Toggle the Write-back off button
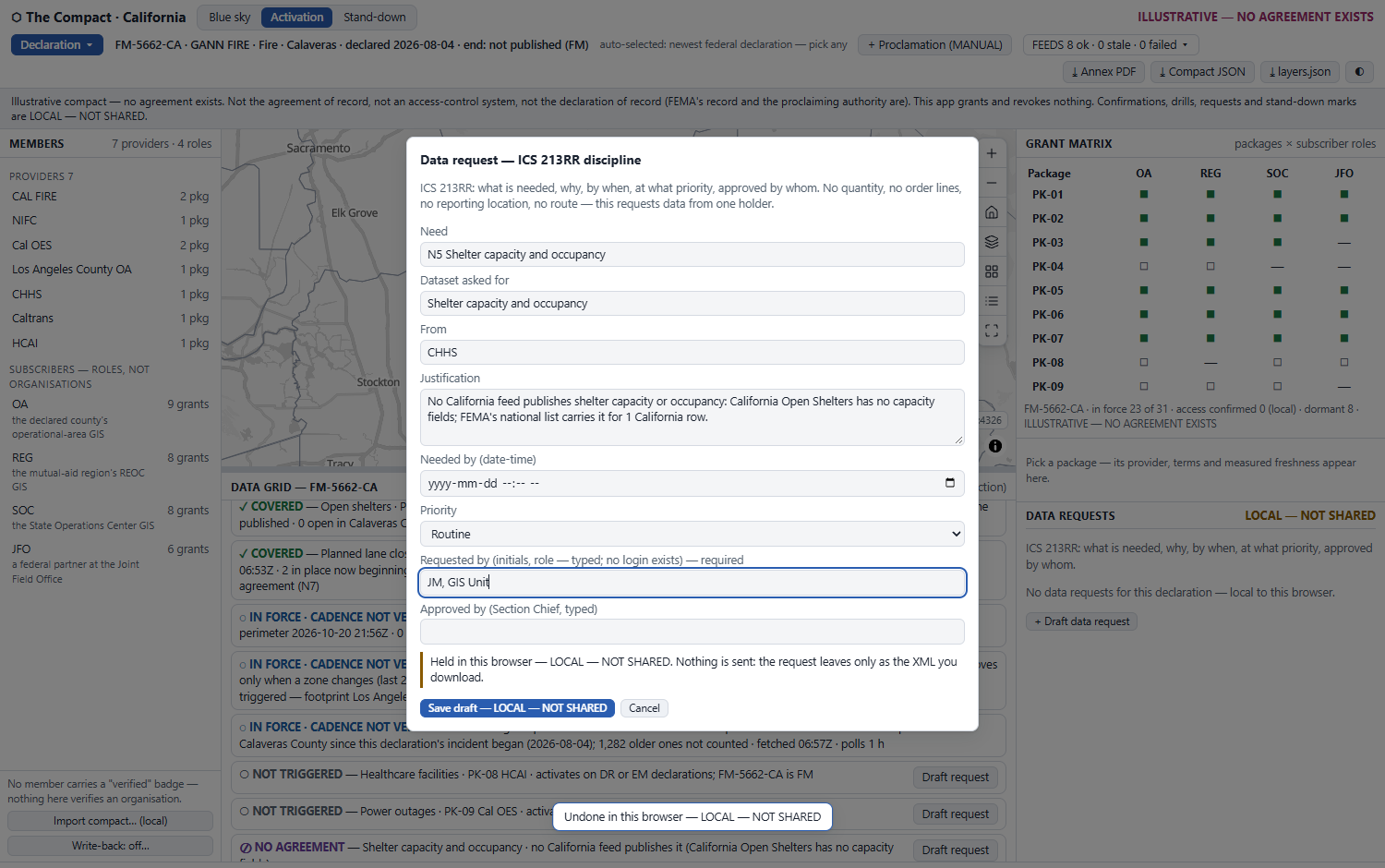The height and width of the screenshot is (868, 1385). click(111, 846)
